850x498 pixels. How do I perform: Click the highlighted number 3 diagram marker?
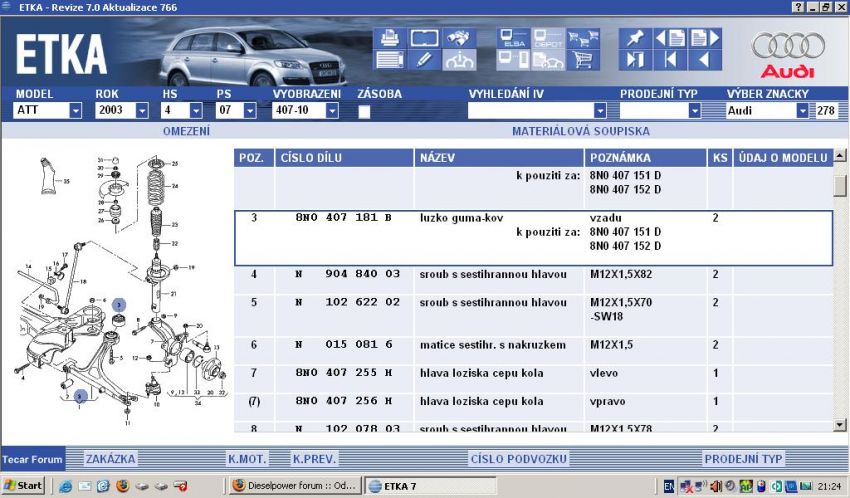click(119, 305)
